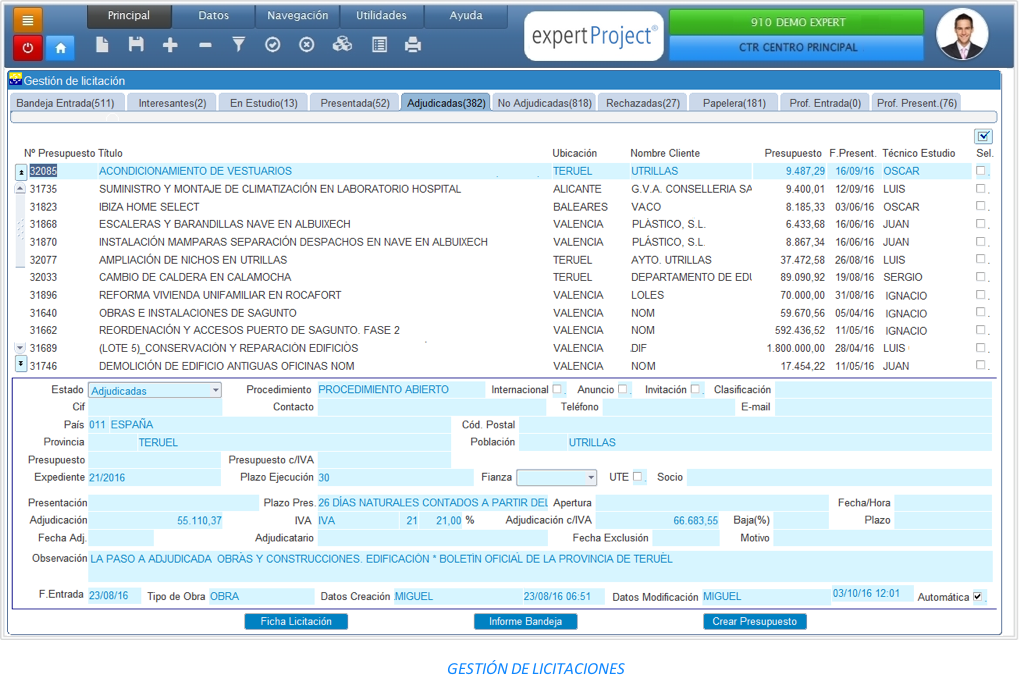Toggle the UTE checkbox
Image resolution: width=1019 pixels, height=689 pixels.
pyautogui.click(x=638, y=476)
